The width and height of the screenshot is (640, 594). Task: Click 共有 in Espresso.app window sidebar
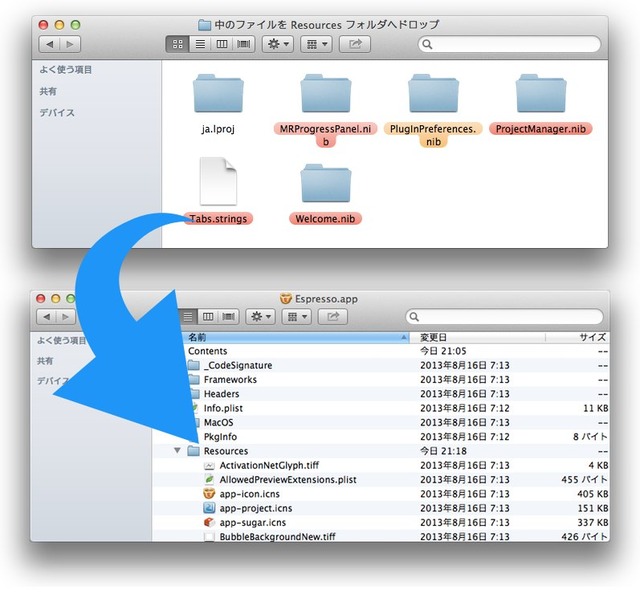tap(45, 361)
